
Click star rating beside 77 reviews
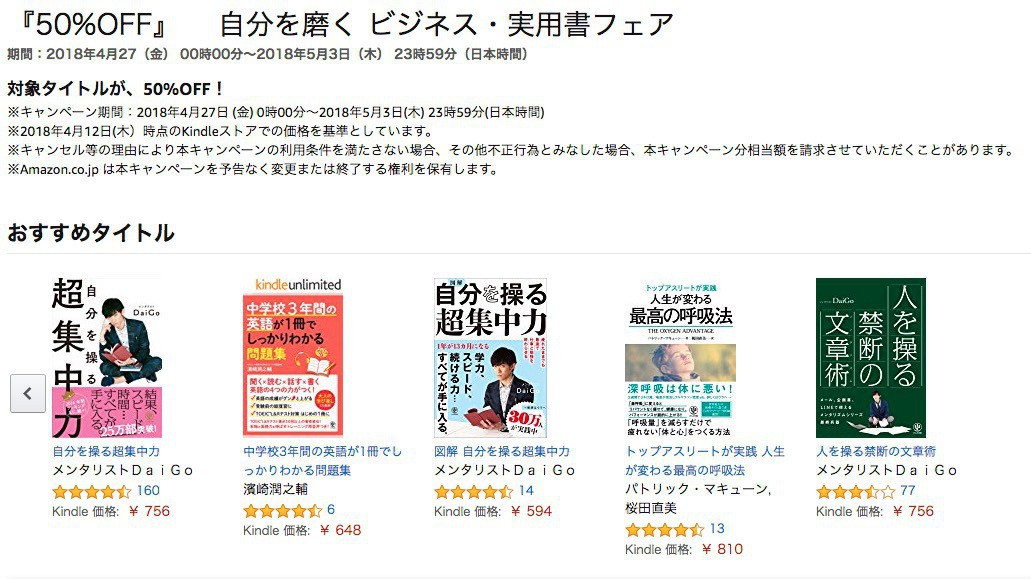coord(855,491)
